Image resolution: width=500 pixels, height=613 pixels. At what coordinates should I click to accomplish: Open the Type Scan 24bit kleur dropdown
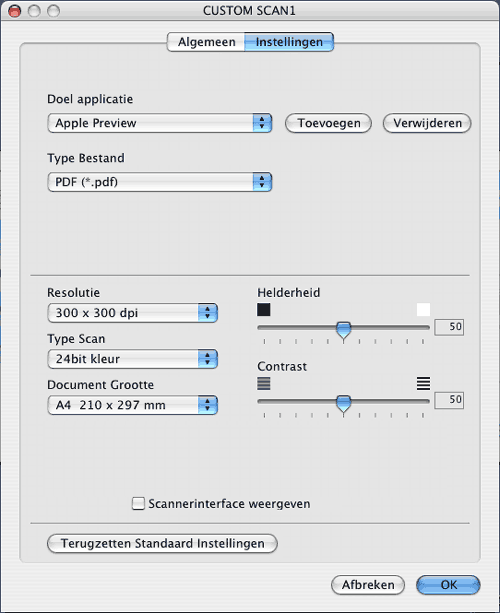coord(133,359)
